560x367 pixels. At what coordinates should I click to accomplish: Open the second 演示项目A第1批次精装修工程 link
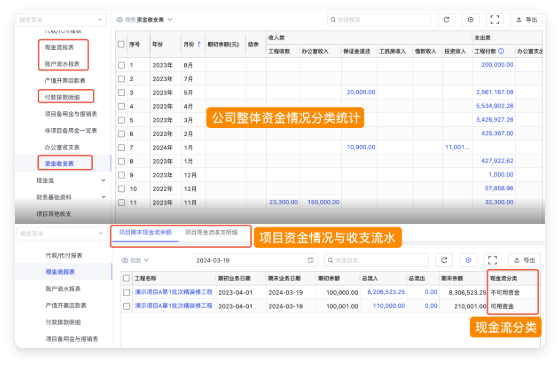coord(174,306)
